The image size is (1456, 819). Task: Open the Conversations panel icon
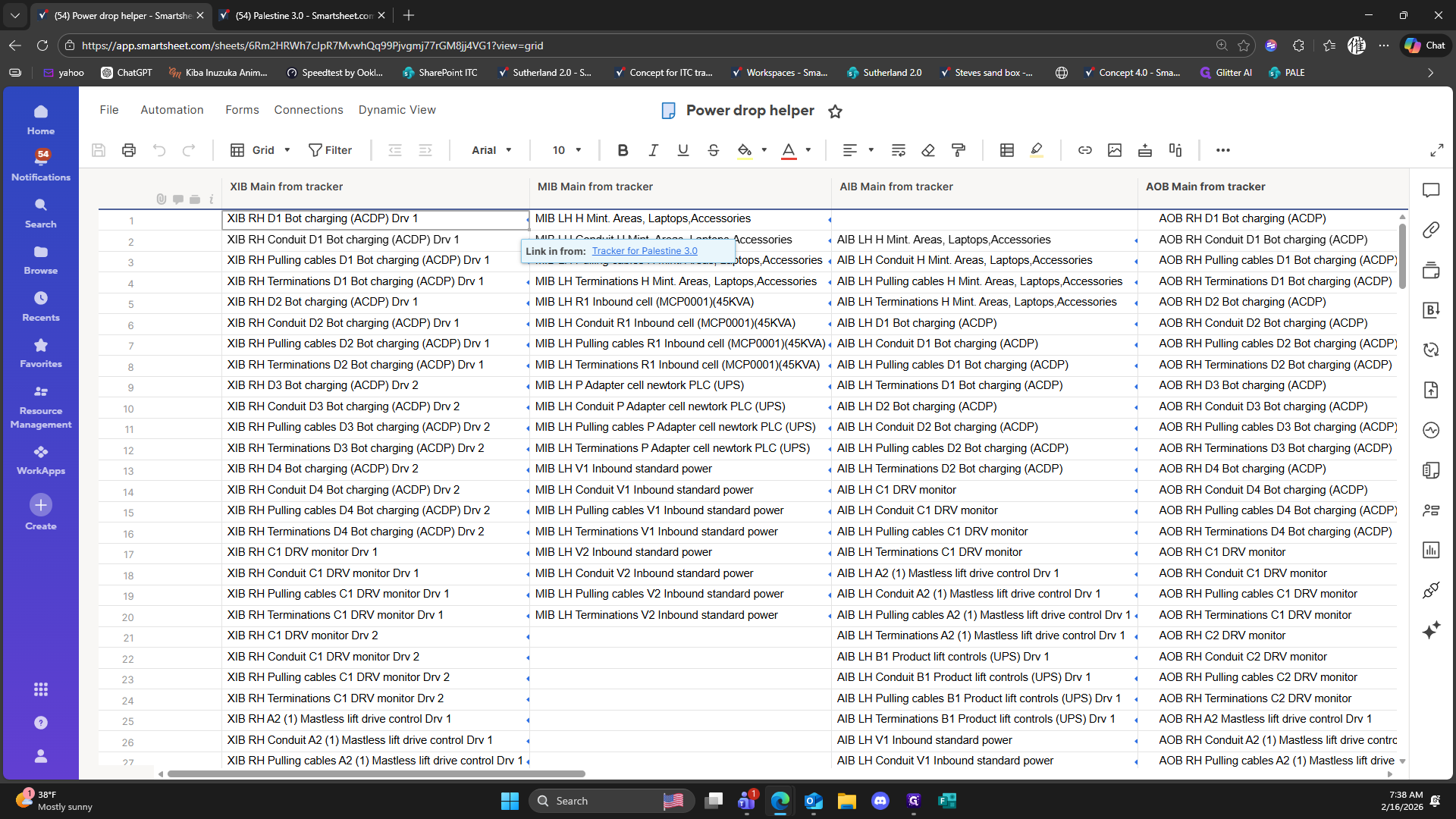1431,190
